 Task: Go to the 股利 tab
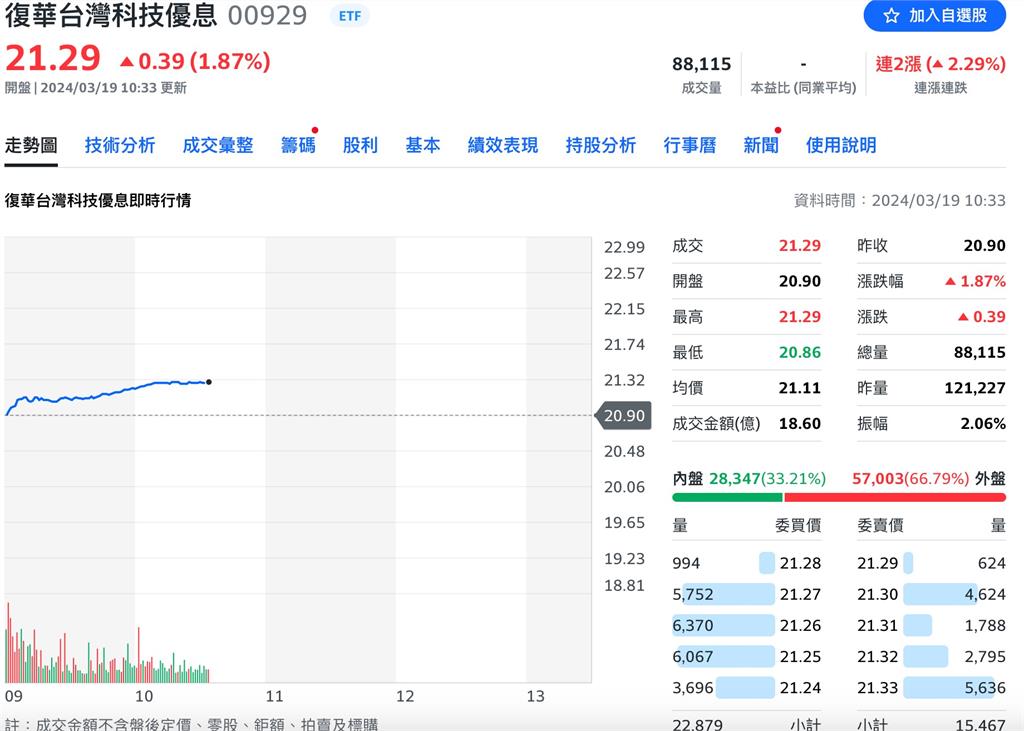(x=360, y=145)
